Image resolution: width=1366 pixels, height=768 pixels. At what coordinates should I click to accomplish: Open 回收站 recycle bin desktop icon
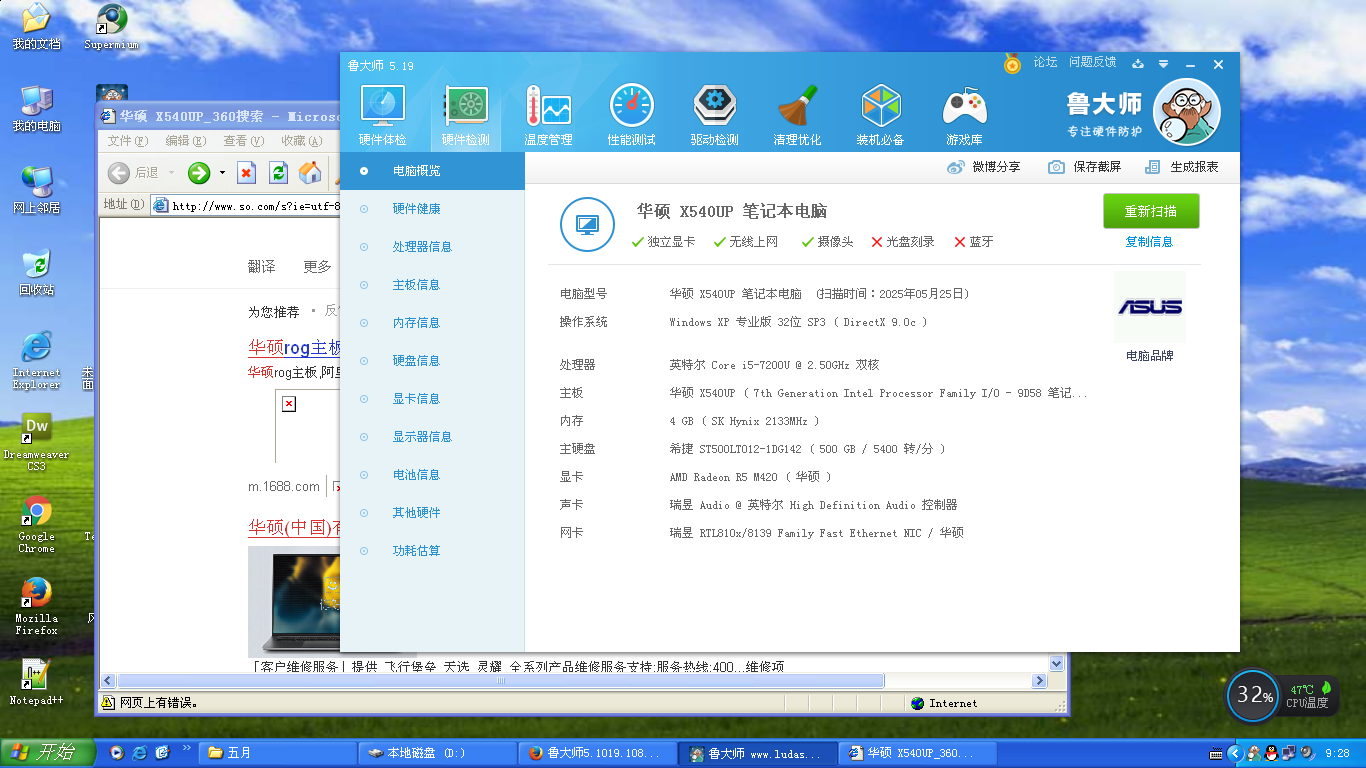click(x=36, y=272)
